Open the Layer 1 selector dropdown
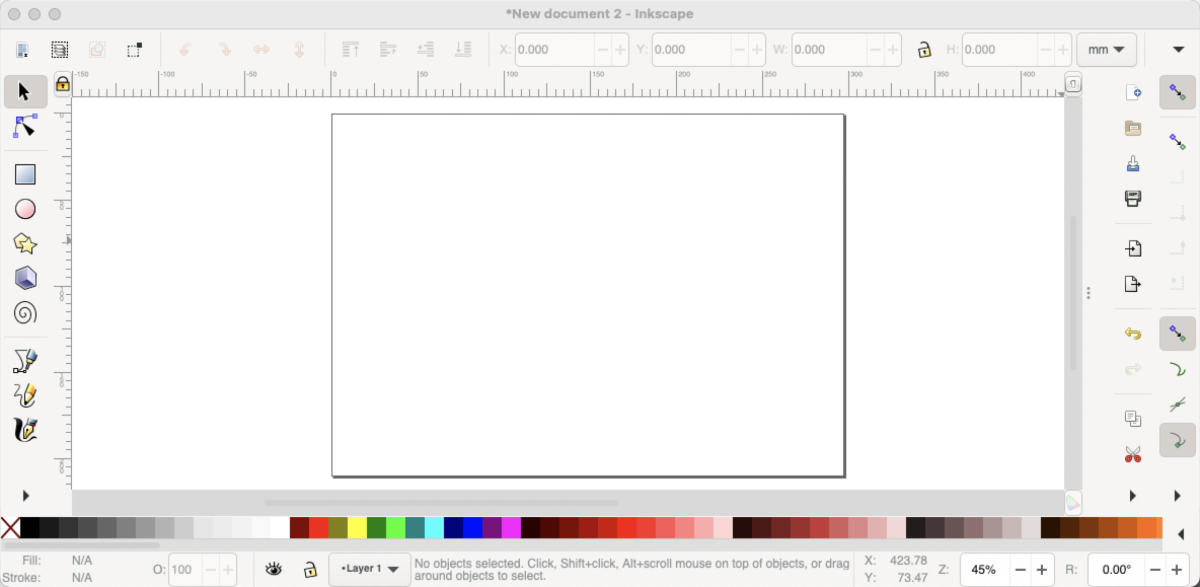The height and width of the screenshot is (587, 1200). pos(369,568)
